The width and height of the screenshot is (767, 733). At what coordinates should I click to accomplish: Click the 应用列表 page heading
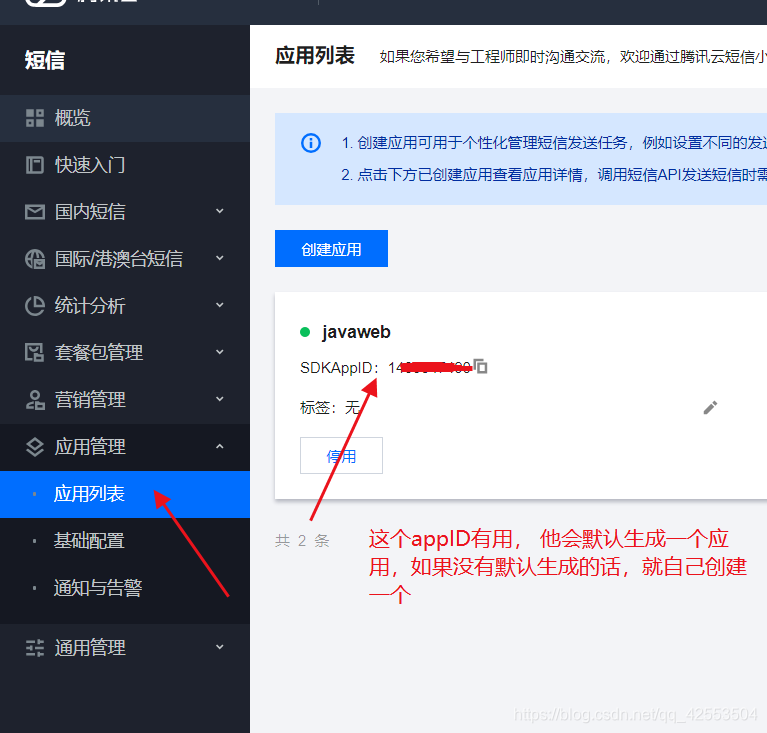tap(315, 55)
